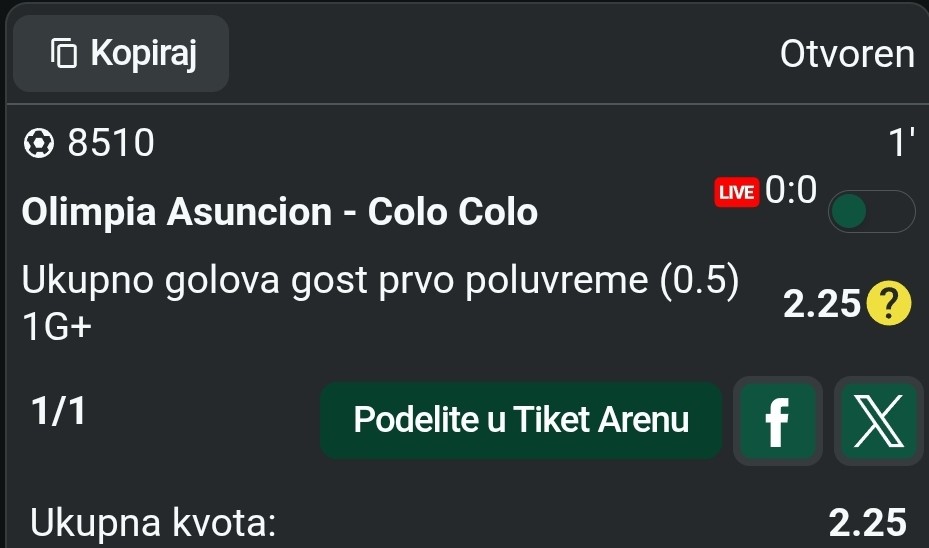The height and width of the screenshot is (548, 929).
Task: Click the match minute indicator 1'
Action: point(902,144)
